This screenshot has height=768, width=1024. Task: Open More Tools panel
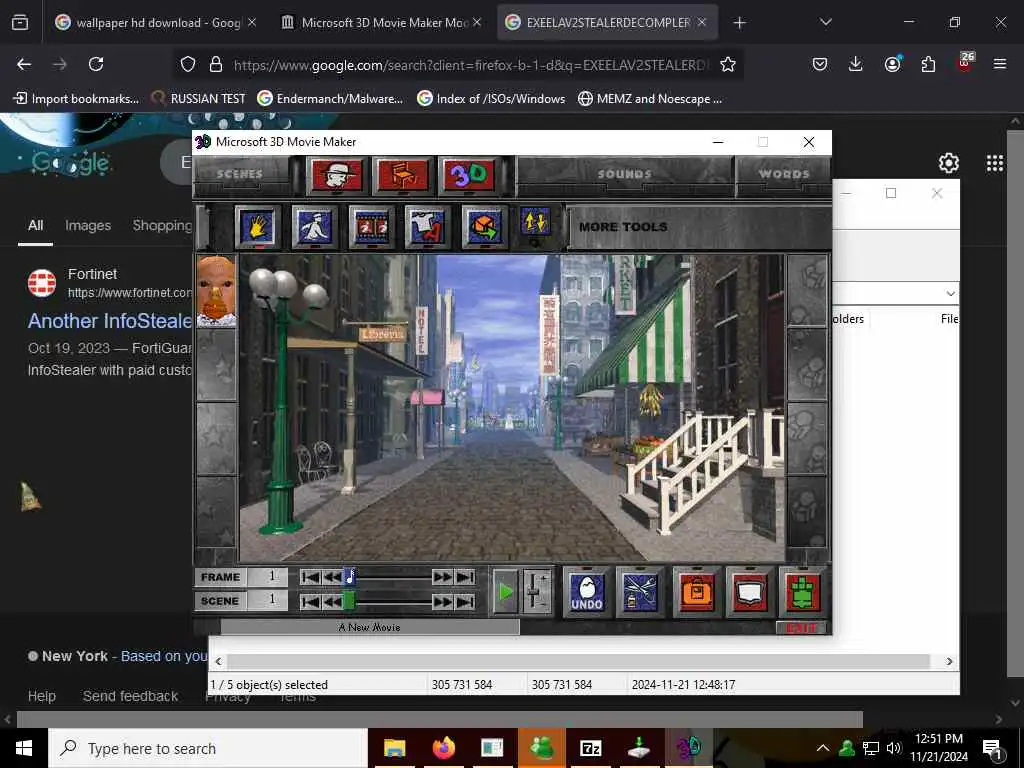coord(623,227)
